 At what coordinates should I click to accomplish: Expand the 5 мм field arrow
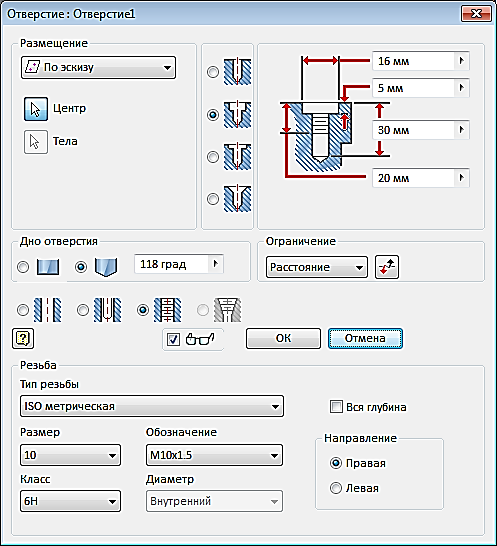point(462,87)
